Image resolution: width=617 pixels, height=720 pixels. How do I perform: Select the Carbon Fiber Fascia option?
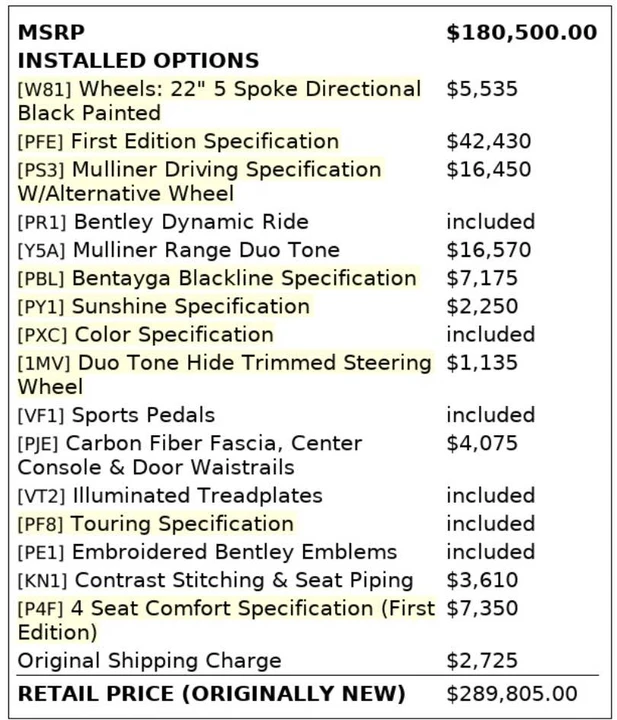point(190,455)
